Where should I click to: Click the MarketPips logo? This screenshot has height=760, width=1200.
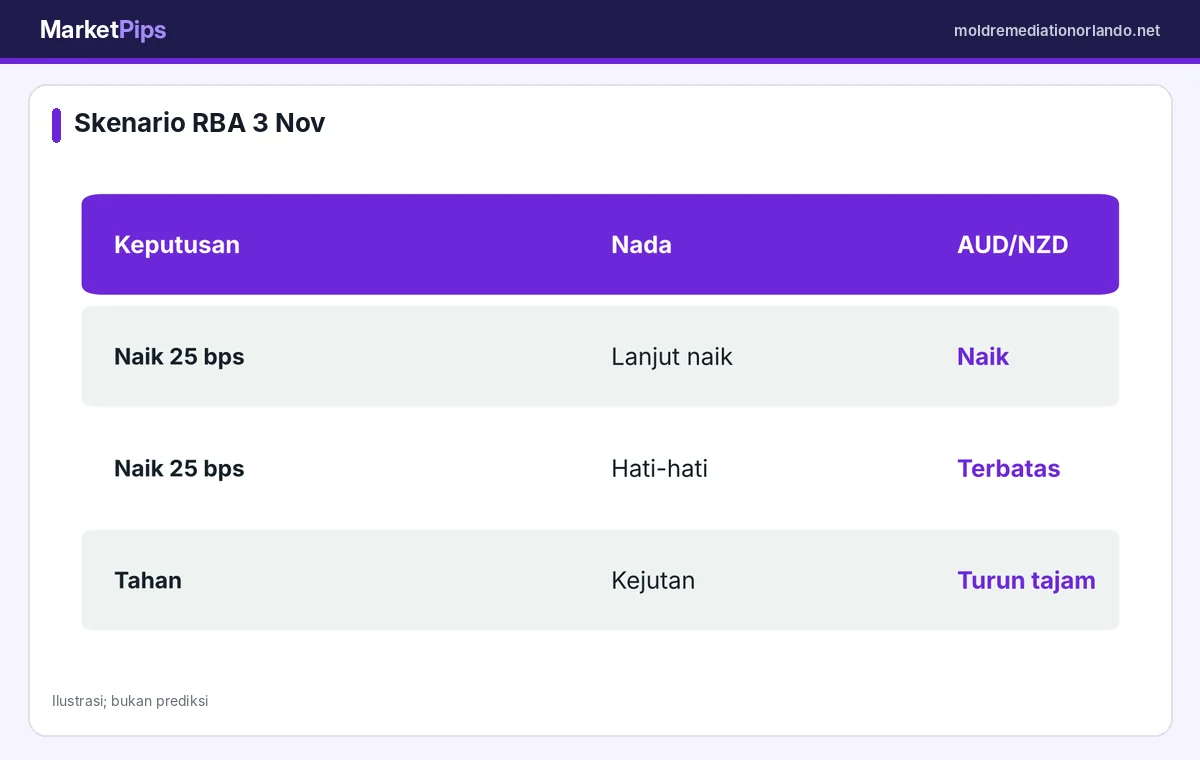(x=103, y=30)
